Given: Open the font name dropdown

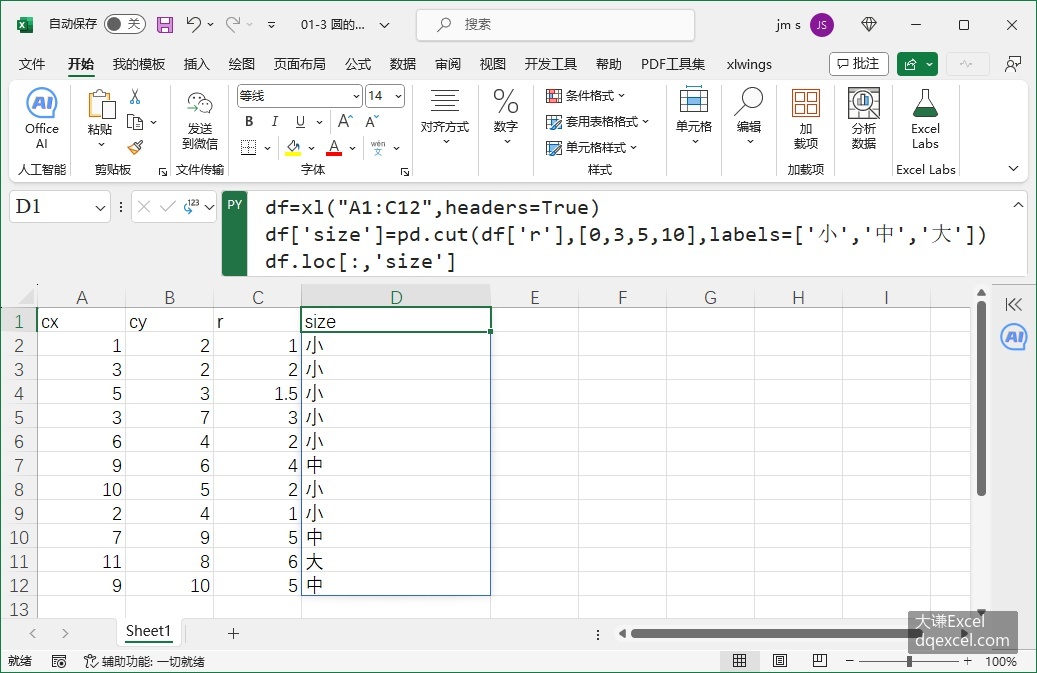Looking at the screenshot, I should coord(356,97).
